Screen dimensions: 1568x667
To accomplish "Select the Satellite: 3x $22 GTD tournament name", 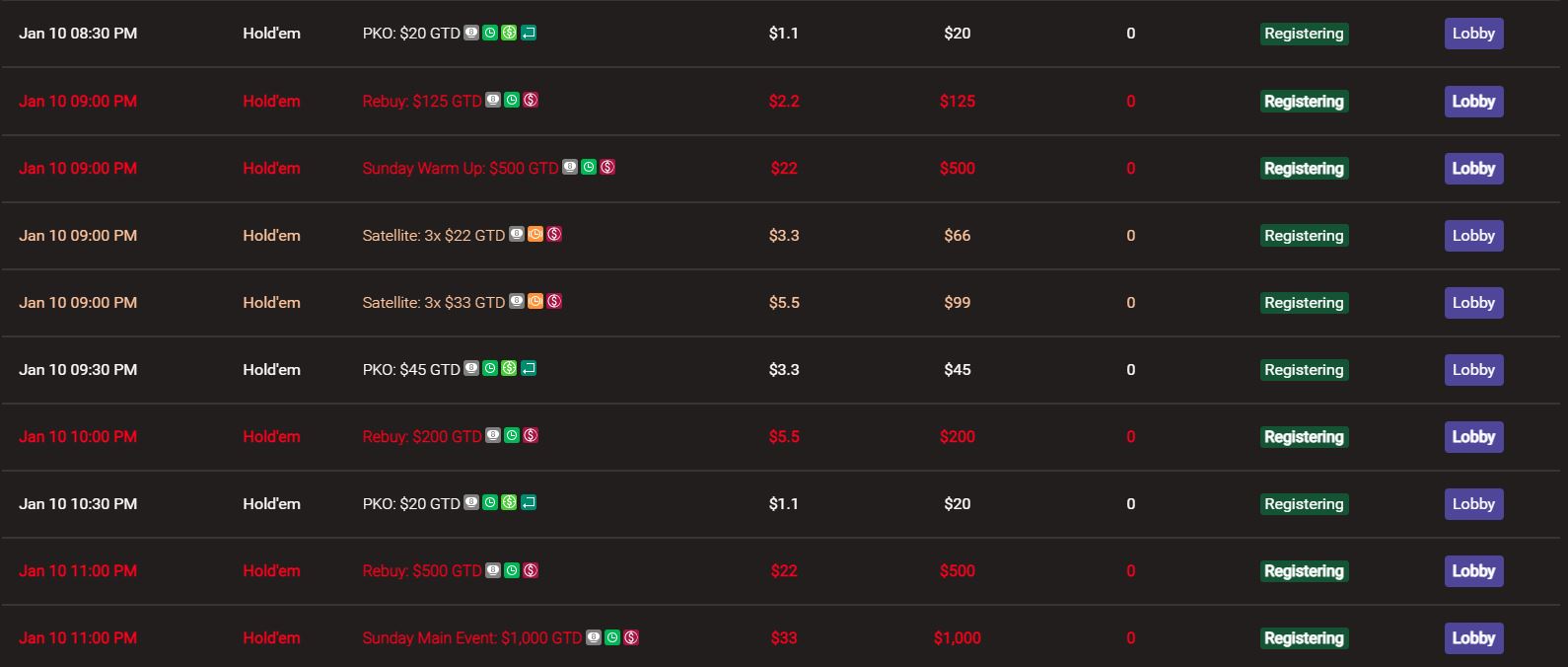I will [x=433, y=236].
